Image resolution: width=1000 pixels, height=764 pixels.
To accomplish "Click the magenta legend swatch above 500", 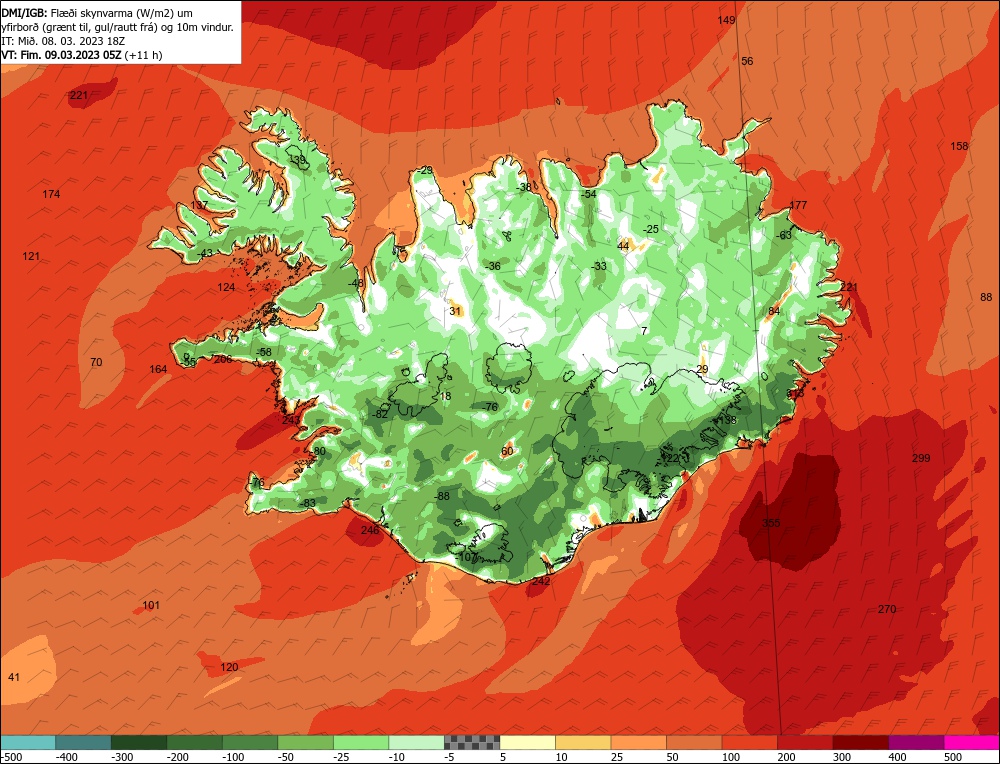I will [972, 742].
